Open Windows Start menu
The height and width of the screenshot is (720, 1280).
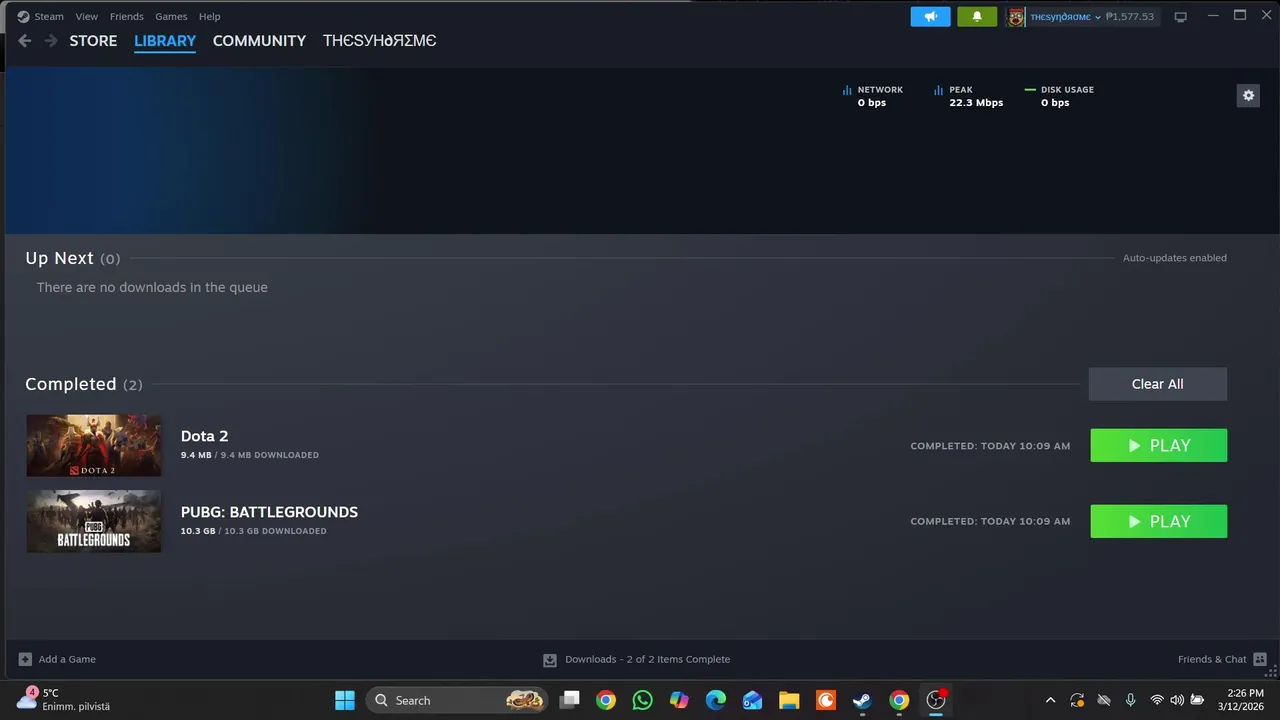344,700
